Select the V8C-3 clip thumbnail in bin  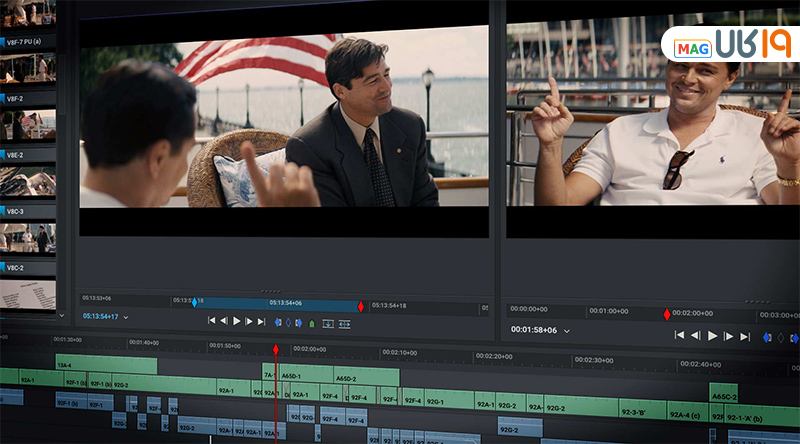(x=28, y=237)
